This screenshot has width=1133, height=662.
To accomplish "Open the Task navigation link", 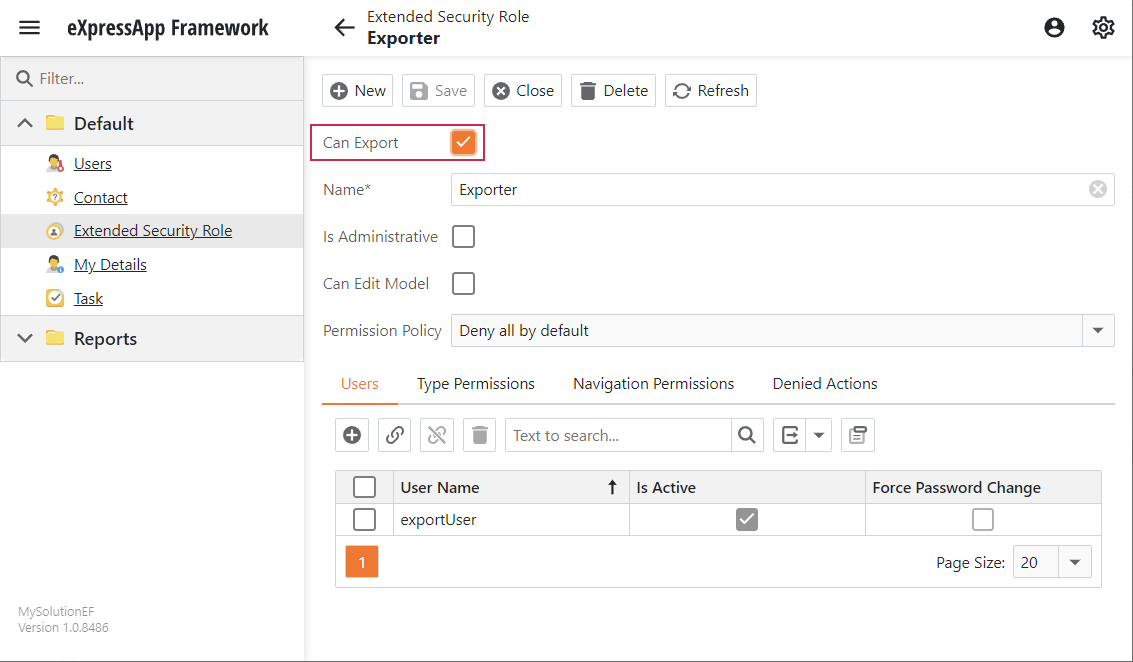I will click(x=88, y=298).
